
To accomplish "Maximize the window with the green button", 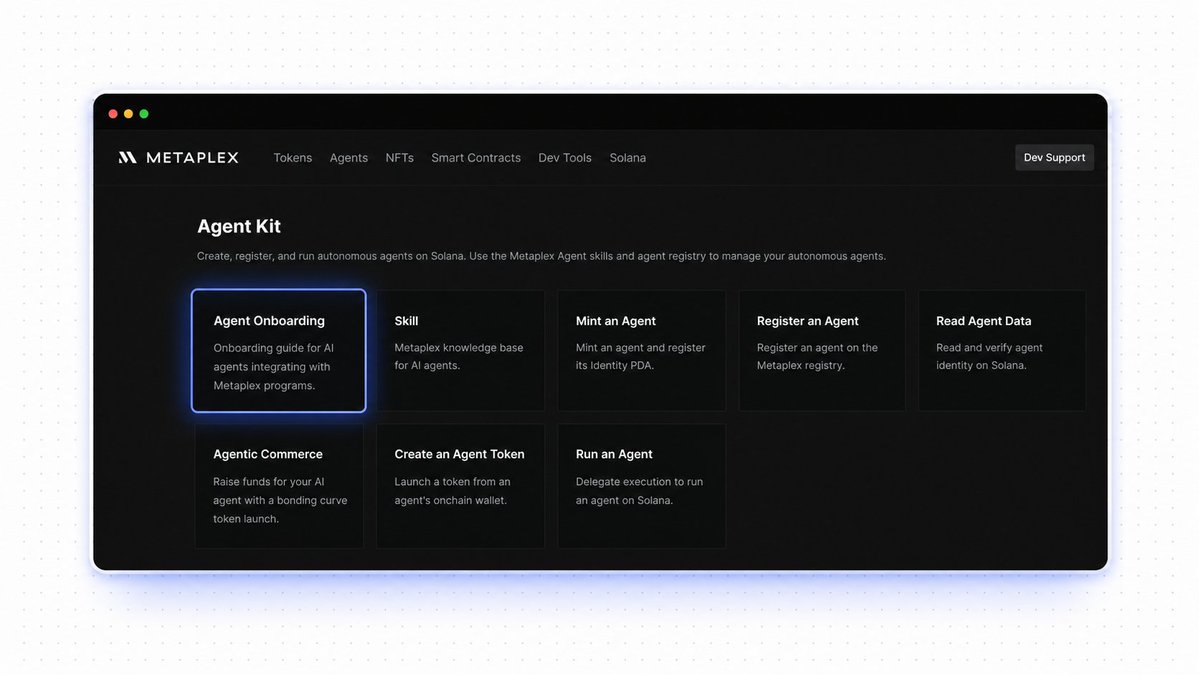I will pos(144,114).
